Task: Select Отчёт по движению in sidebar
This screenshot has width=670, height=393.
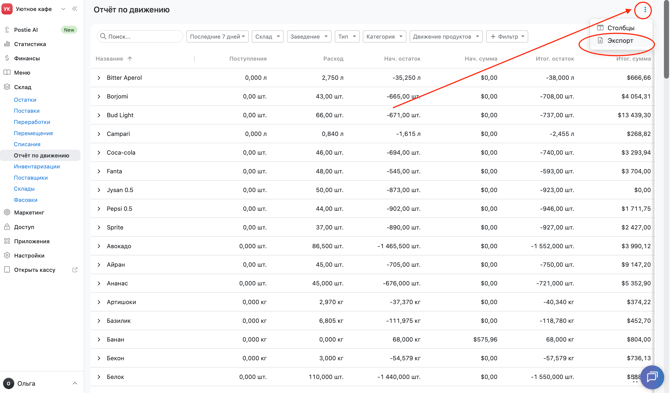Action: (x=41, y=155)
